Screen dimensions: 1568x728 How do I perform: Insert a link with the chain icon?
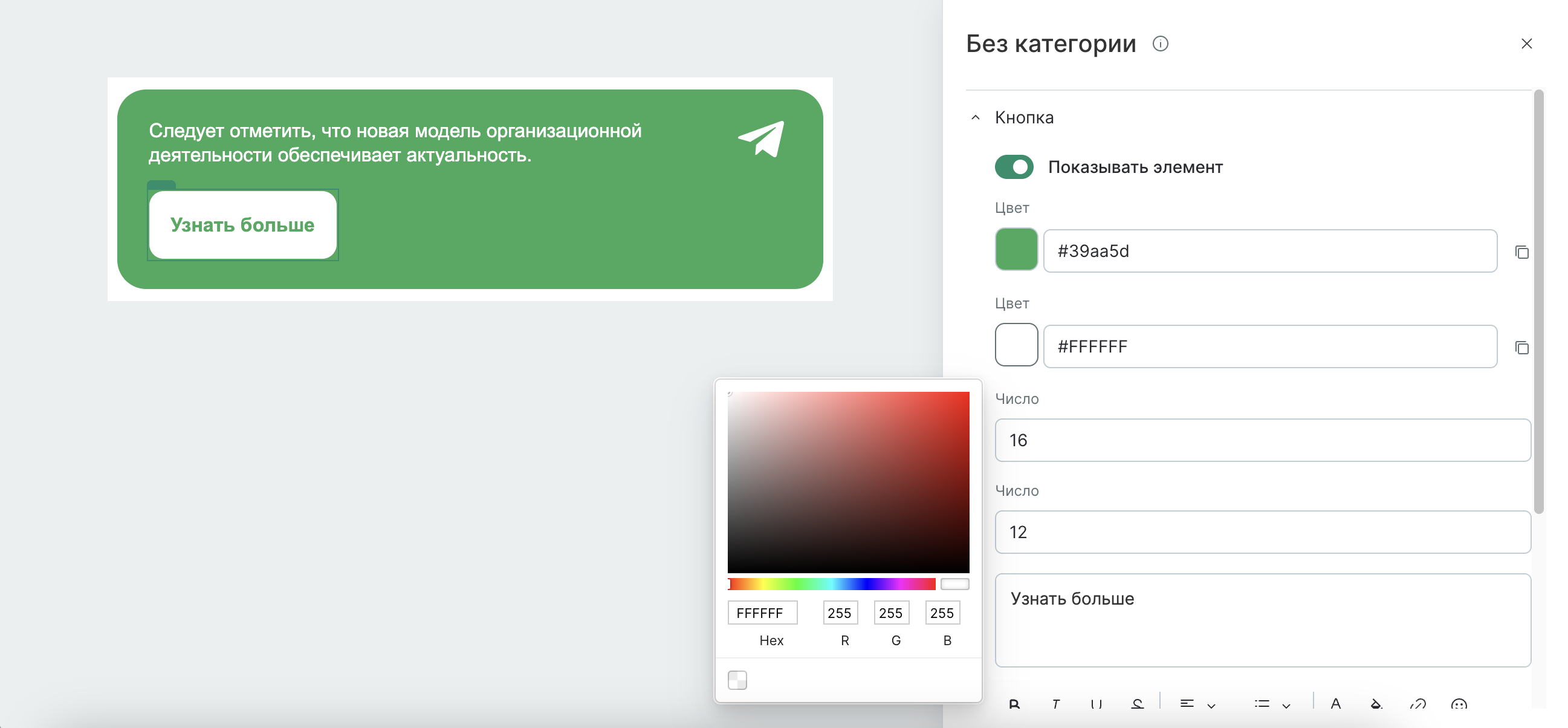(1417, 704)
